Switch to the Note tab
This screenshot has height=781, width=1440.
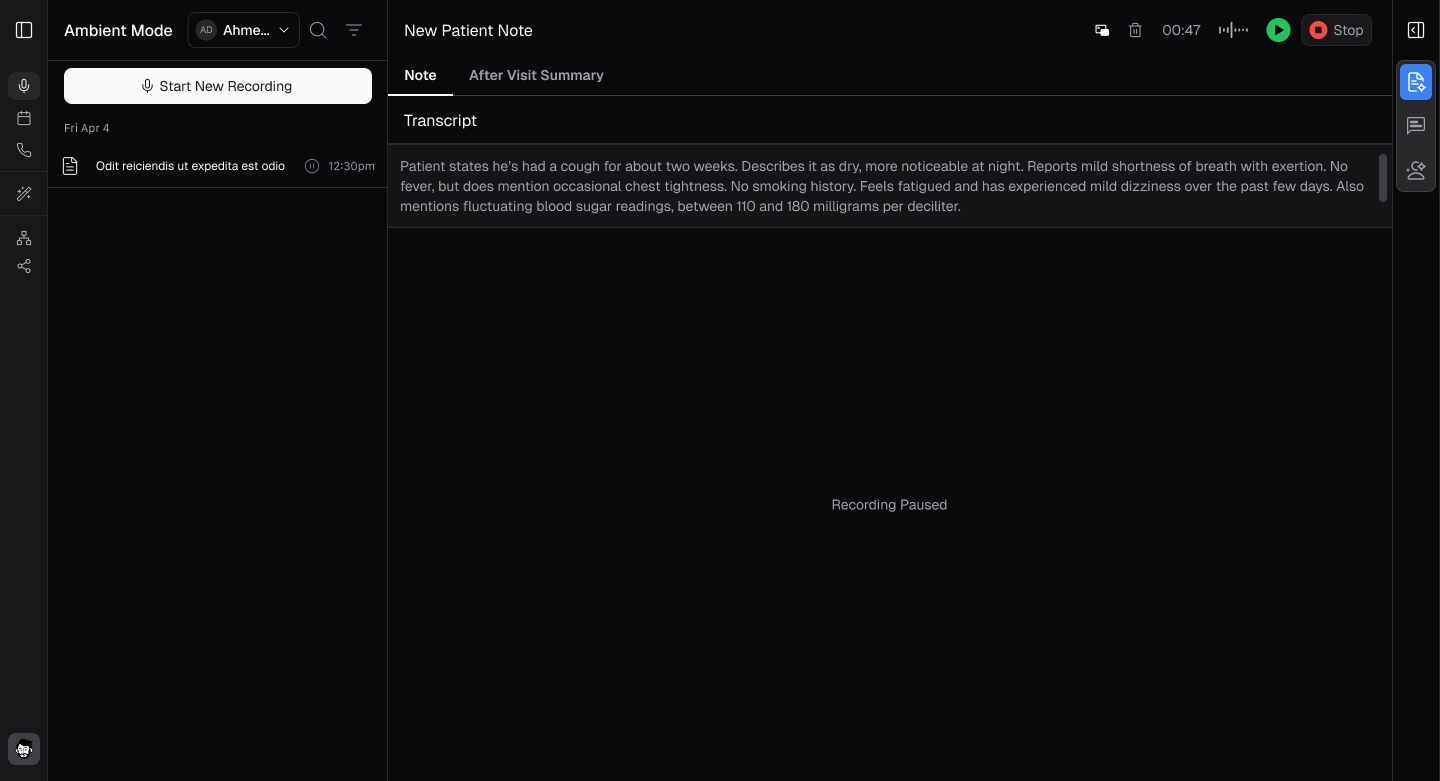pyautogui.click(x=420, y=75)
